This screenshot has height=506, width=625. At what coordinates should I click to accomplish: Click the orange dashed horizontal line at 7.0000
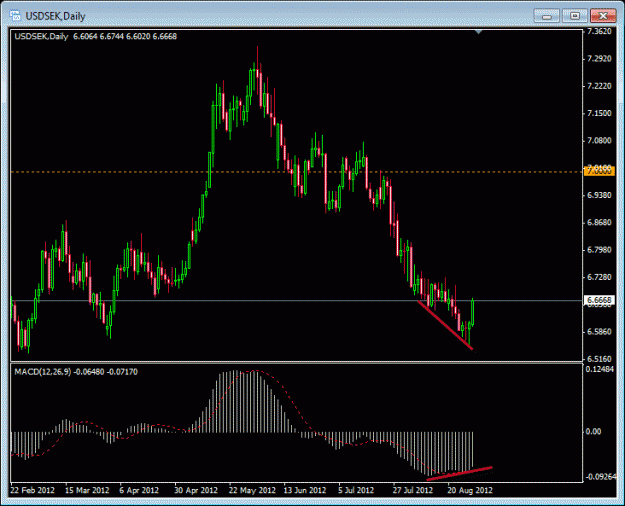click(x=297, y=172)
